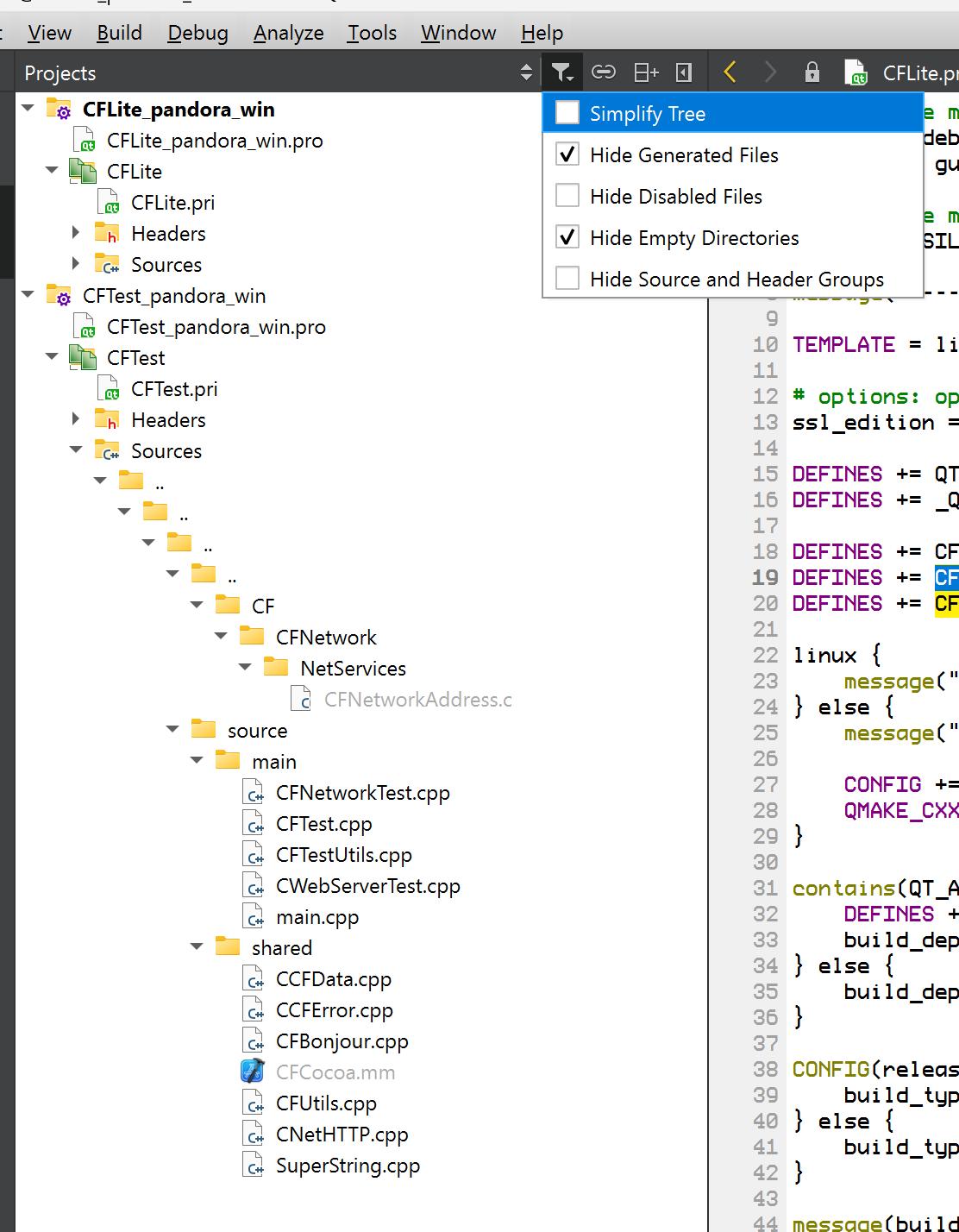
Task: Click the Sources folder icon under CFLite
Action: pyautogui.click(x=107, y=264)
